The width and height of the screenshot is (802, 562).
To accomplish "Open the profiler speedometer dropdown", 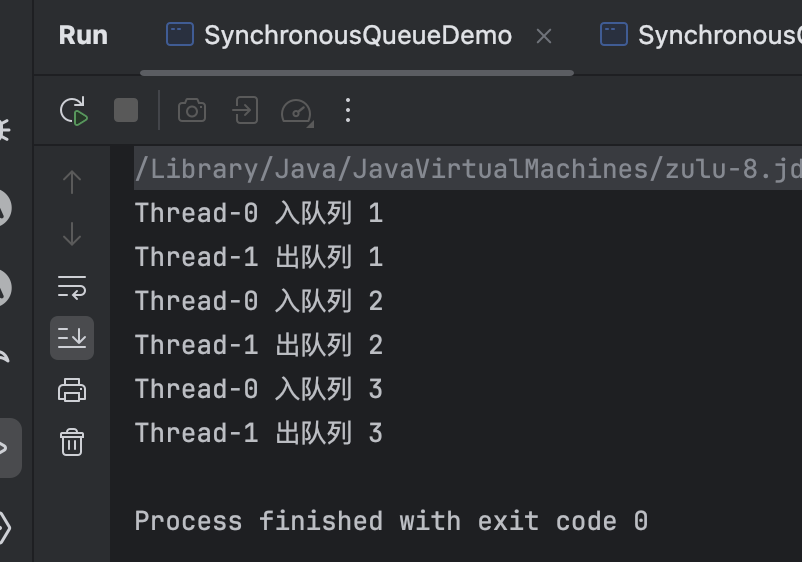I will [297, 111].
